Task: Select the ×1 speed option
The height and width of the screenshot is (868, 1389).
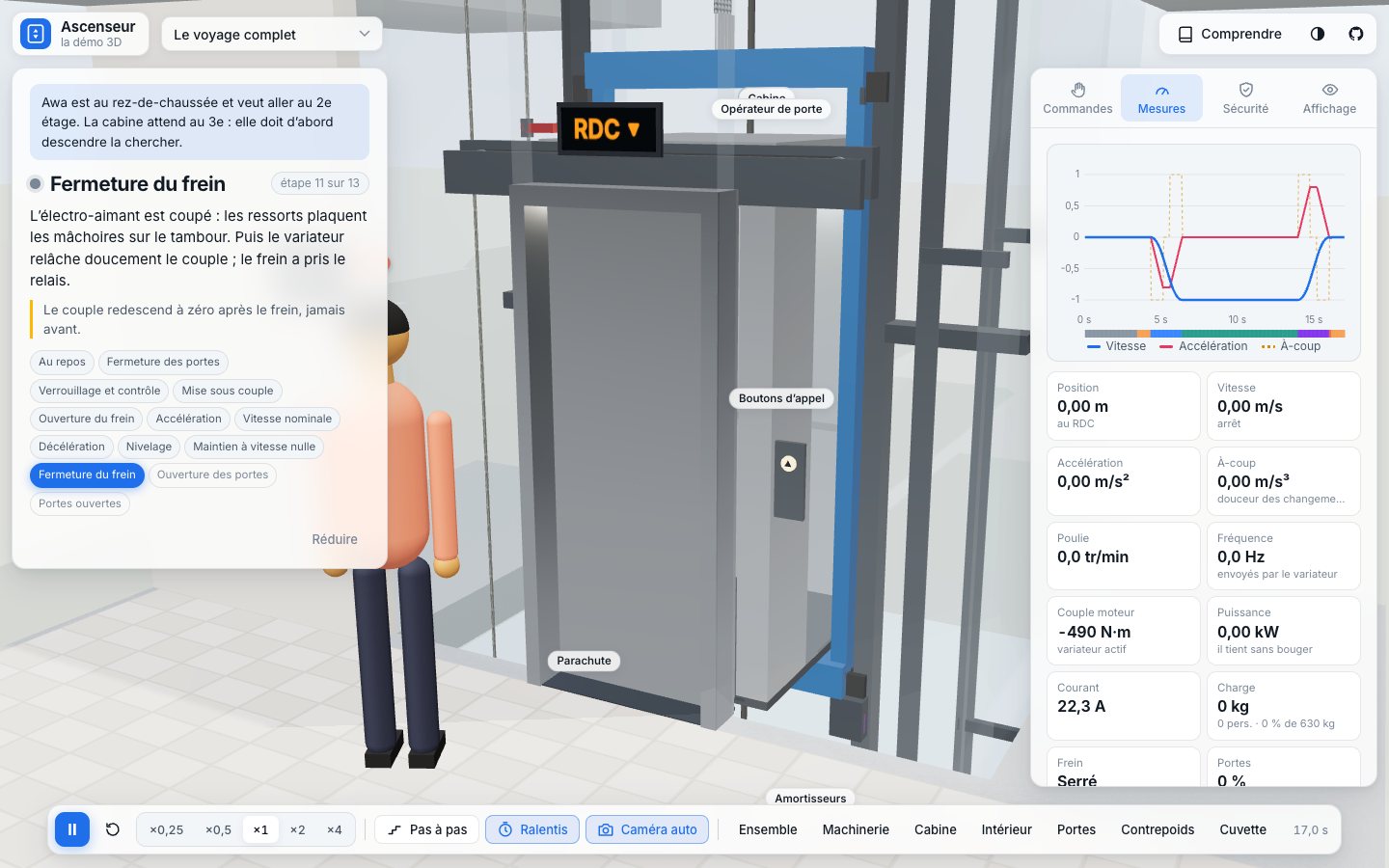Action: [260, 829]
